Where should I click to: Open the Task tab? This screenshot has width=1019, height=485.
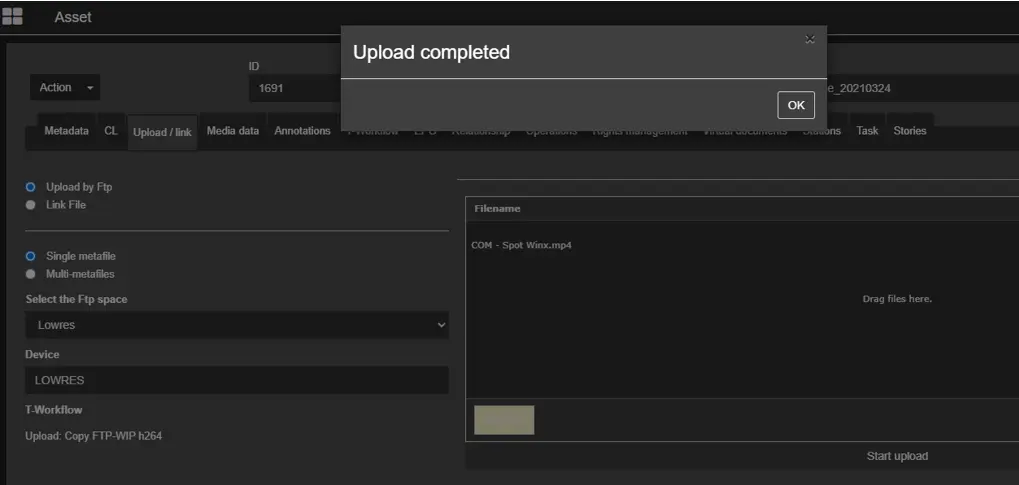[867, 131]
